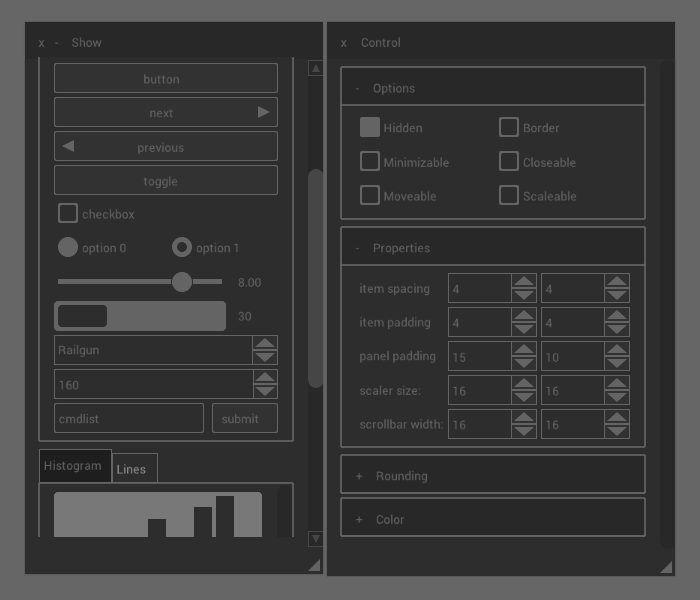This screenshot has width=700, height=600.
Task: Close the Control window with x
Action: [x=343, y=43]
